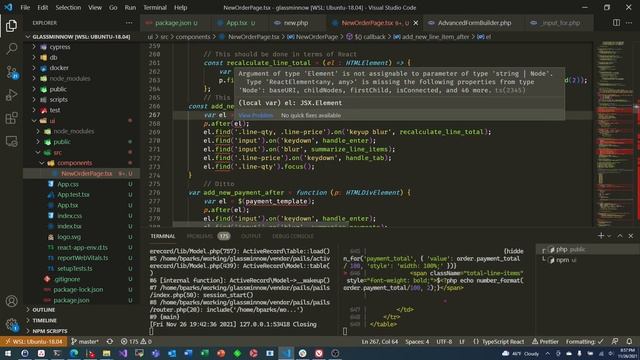The height and width of the screenshot is (360, 640).
Task: Switch to the App.tsx editor tab
Action: [x=239, y=23]
